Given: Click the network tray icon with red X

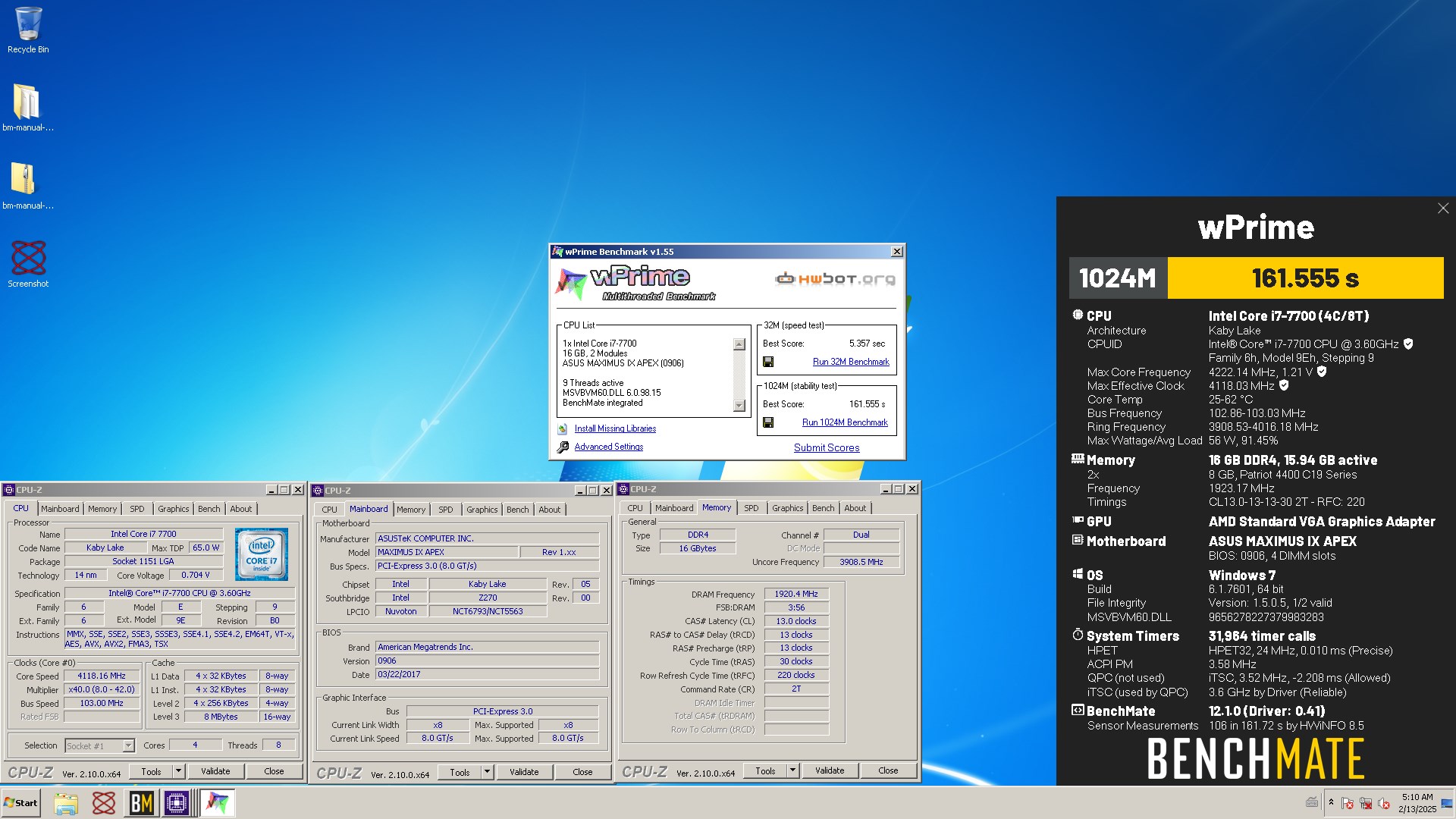Looking at the screenshot, I should click(x=1366, y=803).
